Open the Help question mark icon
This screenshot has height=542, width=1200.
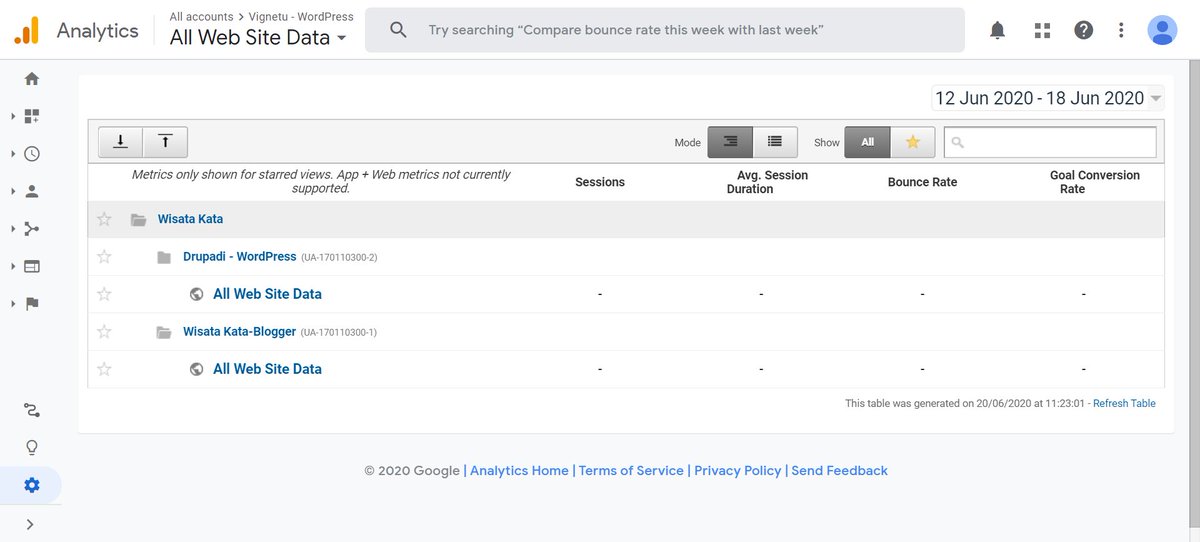[x=1084, y=30]
